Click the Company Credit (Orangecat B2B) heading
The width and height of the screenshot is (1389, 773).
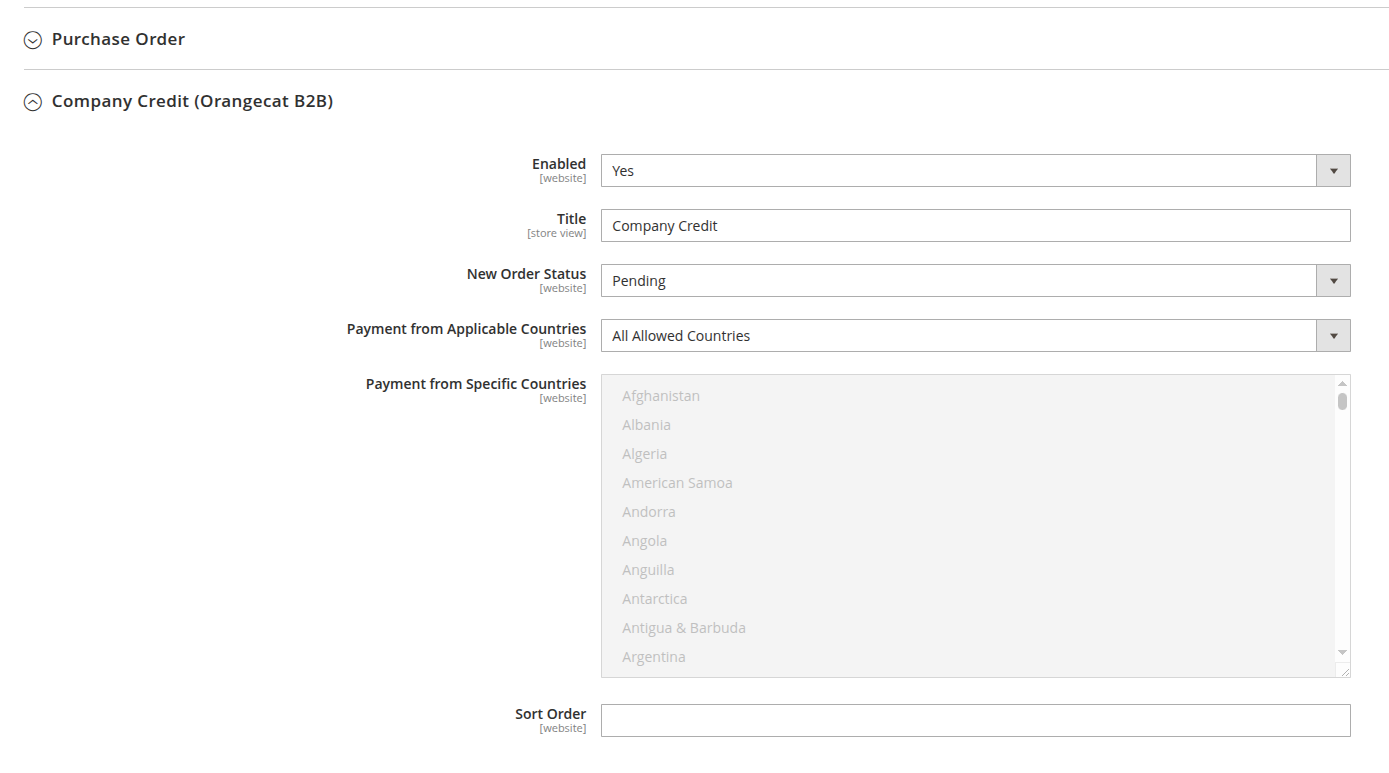(x=190, y=101)
